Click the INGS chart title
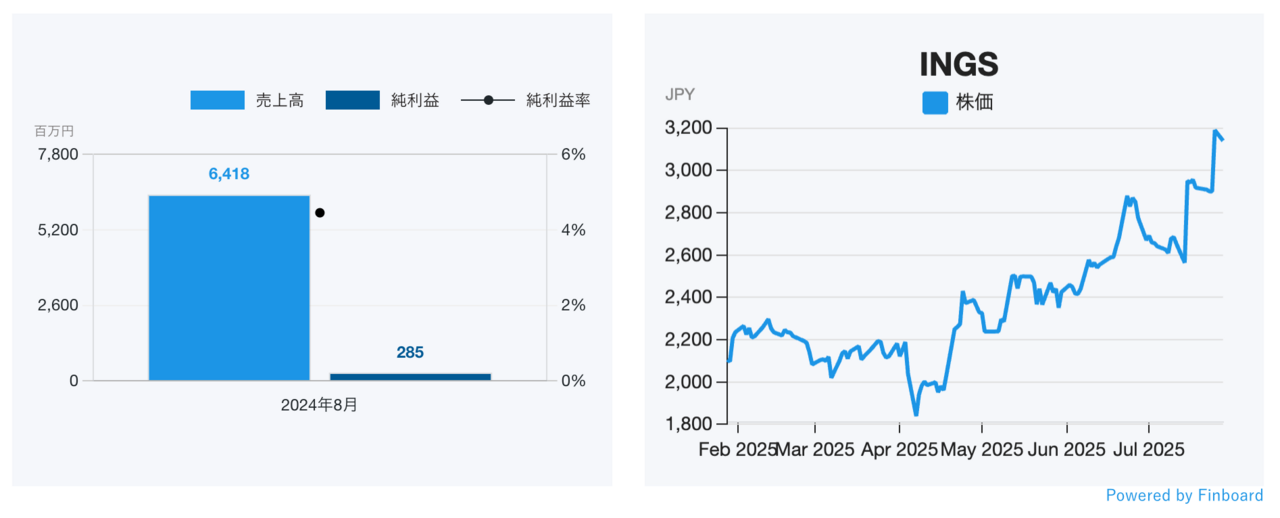Screen dimensions: 1280x518 click(959, 64)
